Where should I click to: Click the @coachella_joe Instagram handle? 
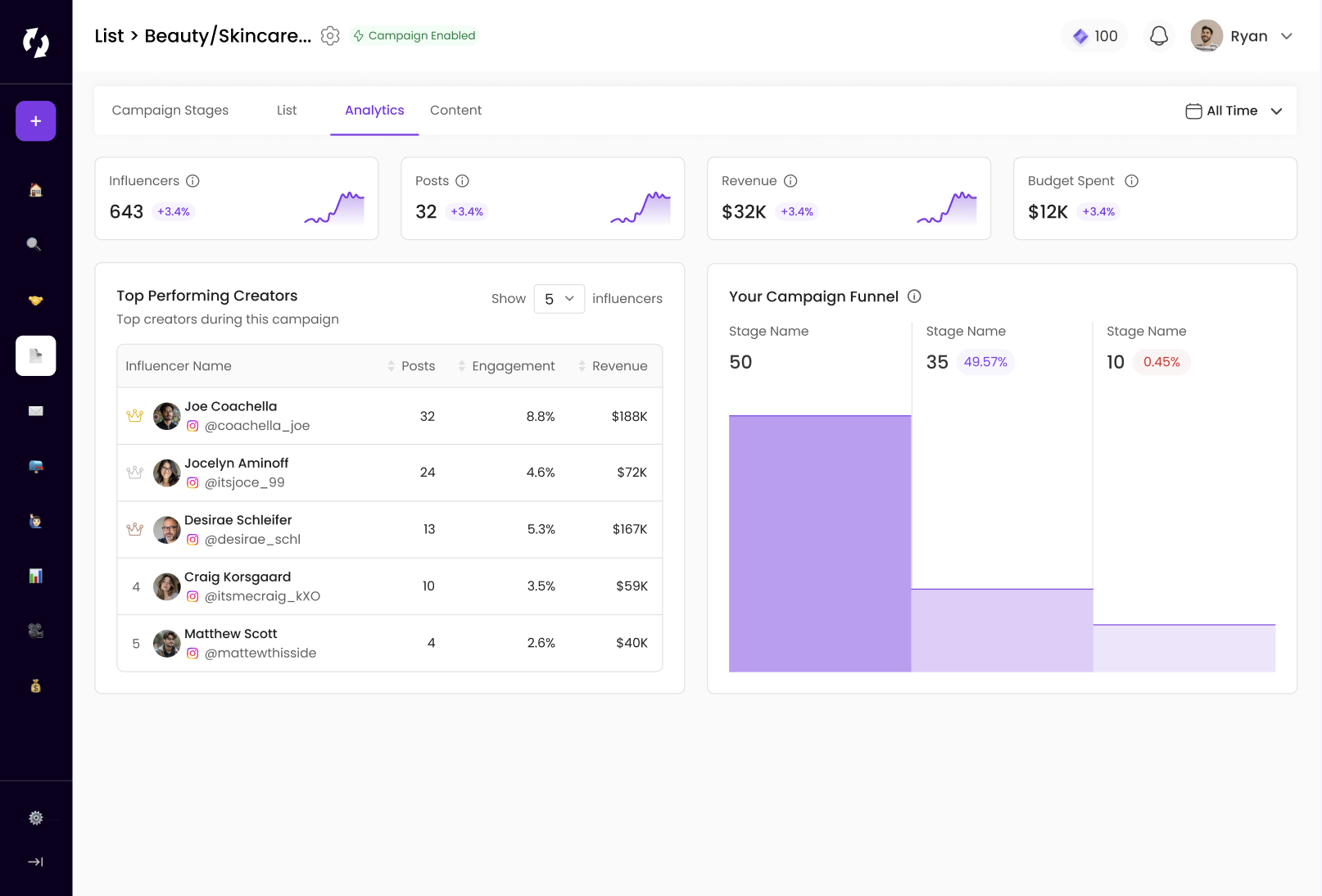click(x=256, y=426)
